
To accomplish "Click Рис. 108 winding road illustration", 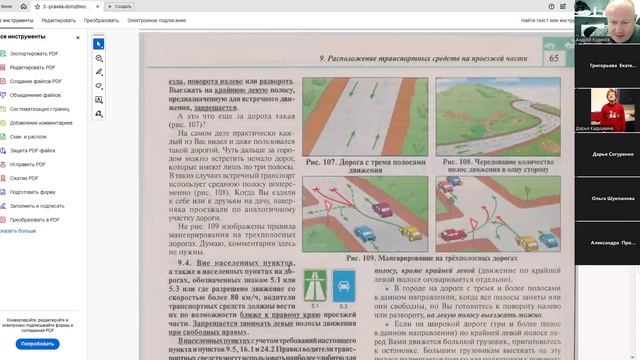I will click(x=498, y=117).
